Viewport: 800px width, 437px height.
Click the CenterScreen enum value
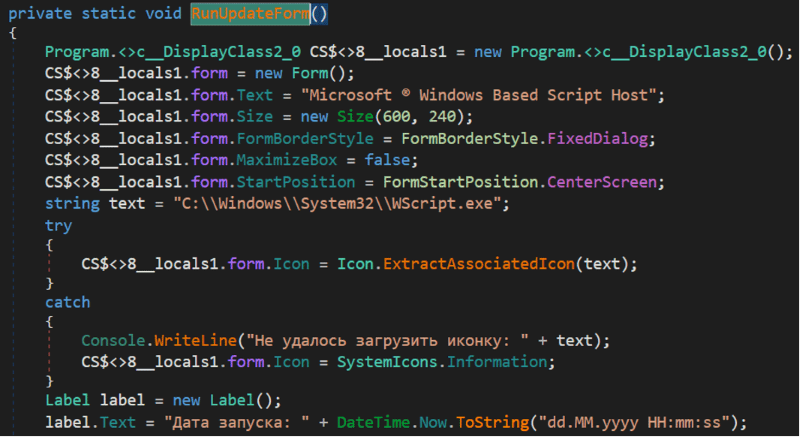(602, 182)
